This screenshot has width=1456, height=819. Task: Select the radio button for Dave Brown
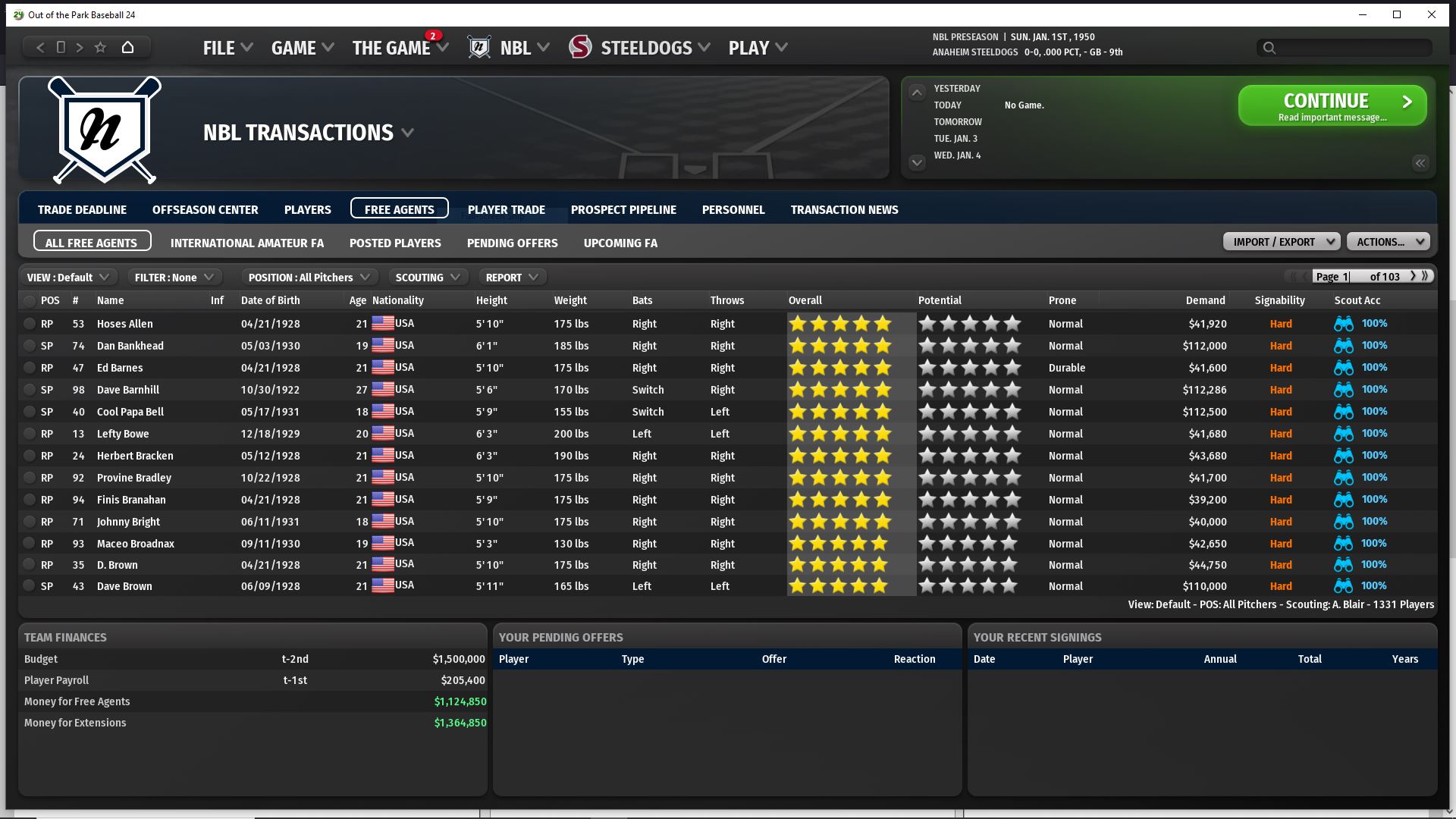coord(29,586)
